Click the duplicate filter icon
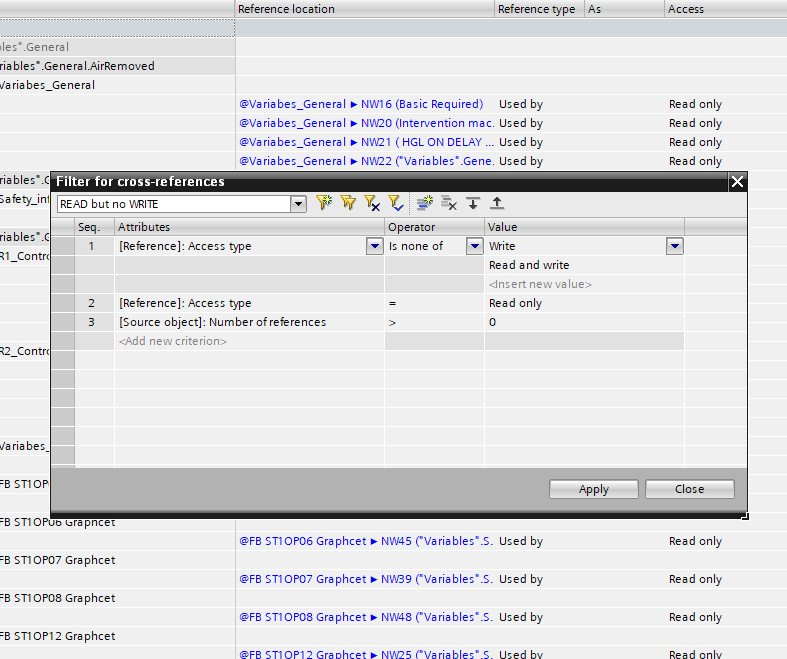 pyautogui.click(x=347, y=203)
